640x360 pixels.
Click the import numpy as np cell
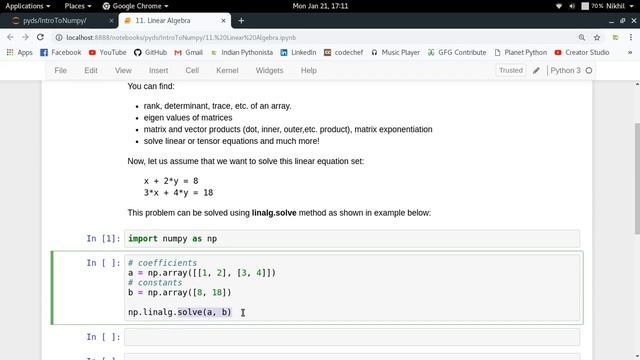pyautogui.click(x=352, y=239)
